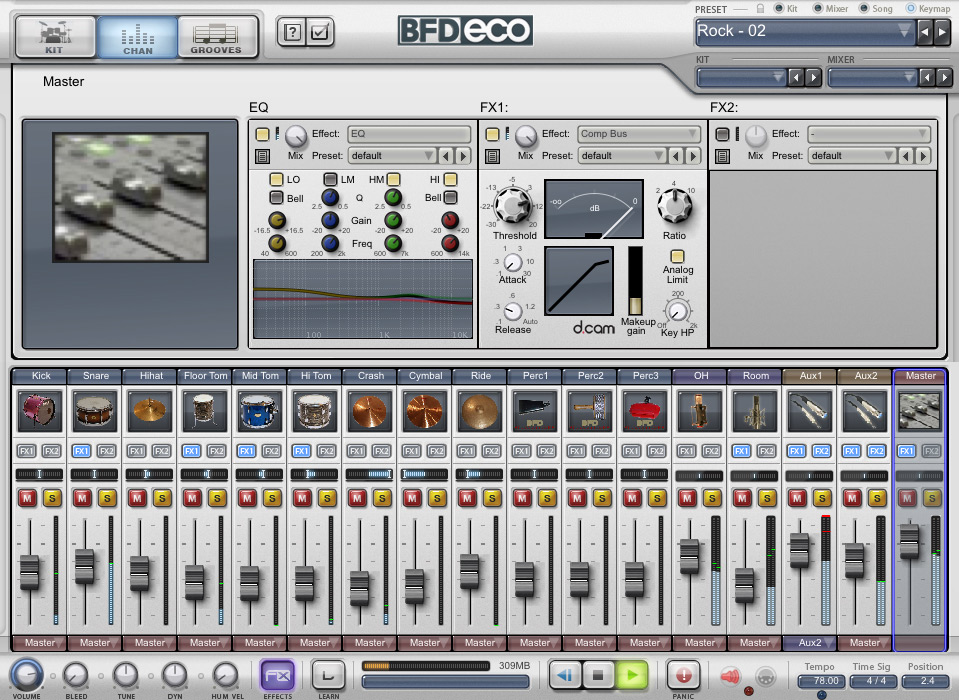Click the green play transport button
This screenshot has width=959, height=700.
[632, 676]
